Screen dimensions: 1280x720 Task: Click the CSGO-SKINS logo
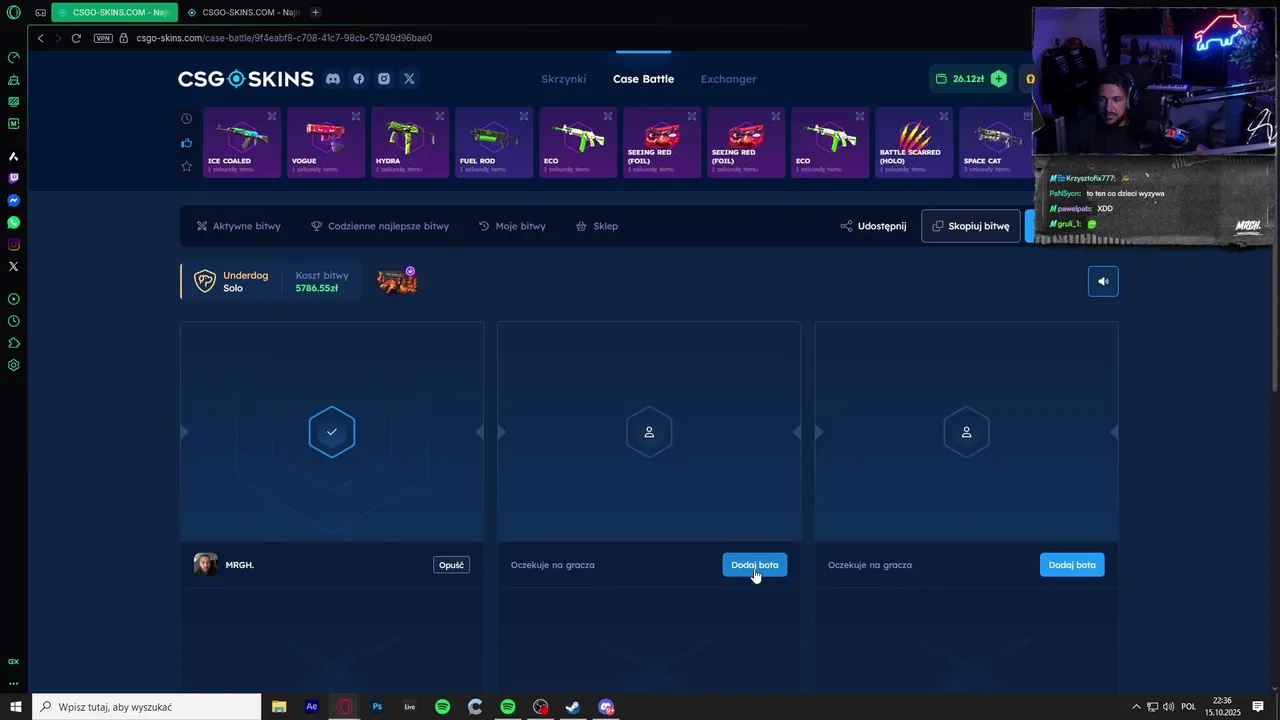coord(246,79)
